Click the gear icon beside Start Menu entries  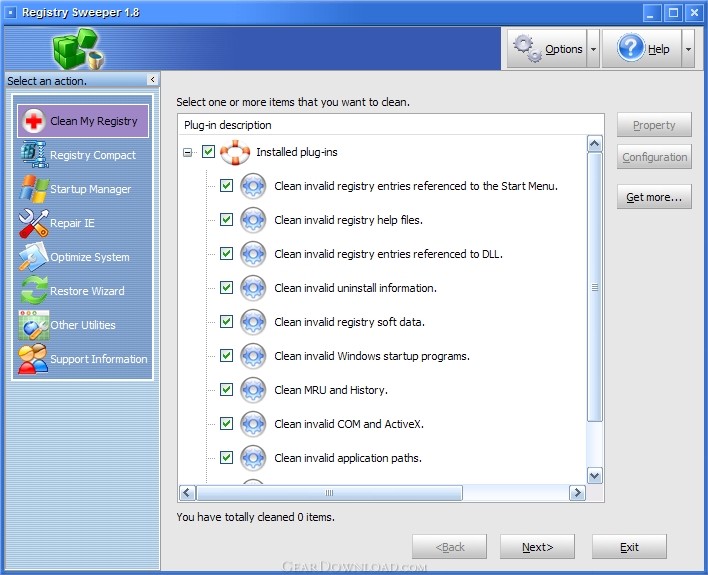(253, 186)
